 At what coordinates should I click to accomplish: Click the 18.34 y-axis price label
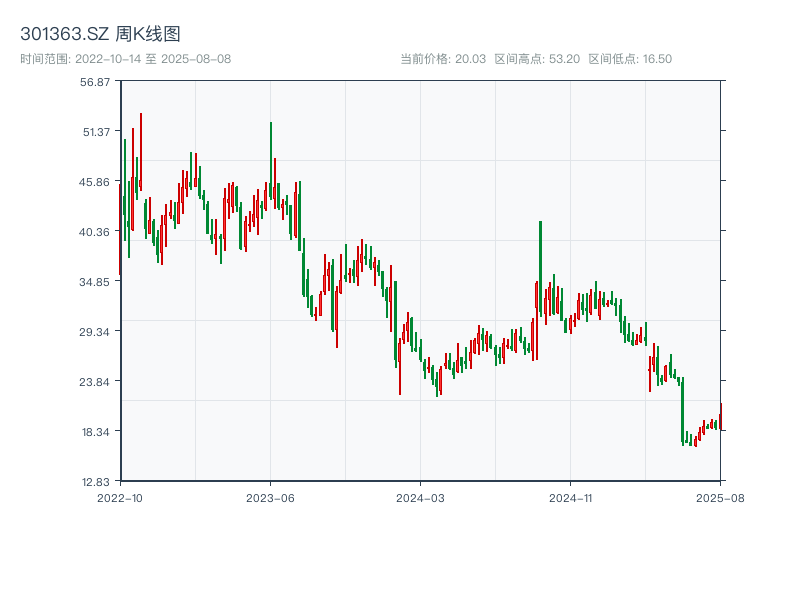click(x=96, y=432)
